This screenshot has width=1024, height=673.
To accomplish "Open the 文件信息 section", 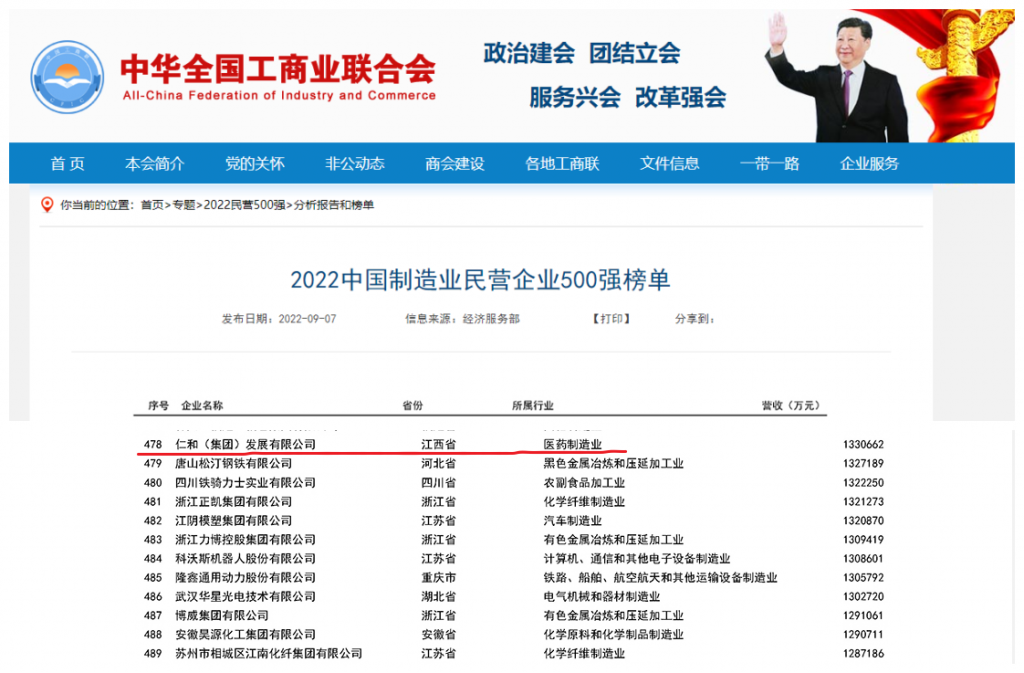I will [x=670, y=163].
